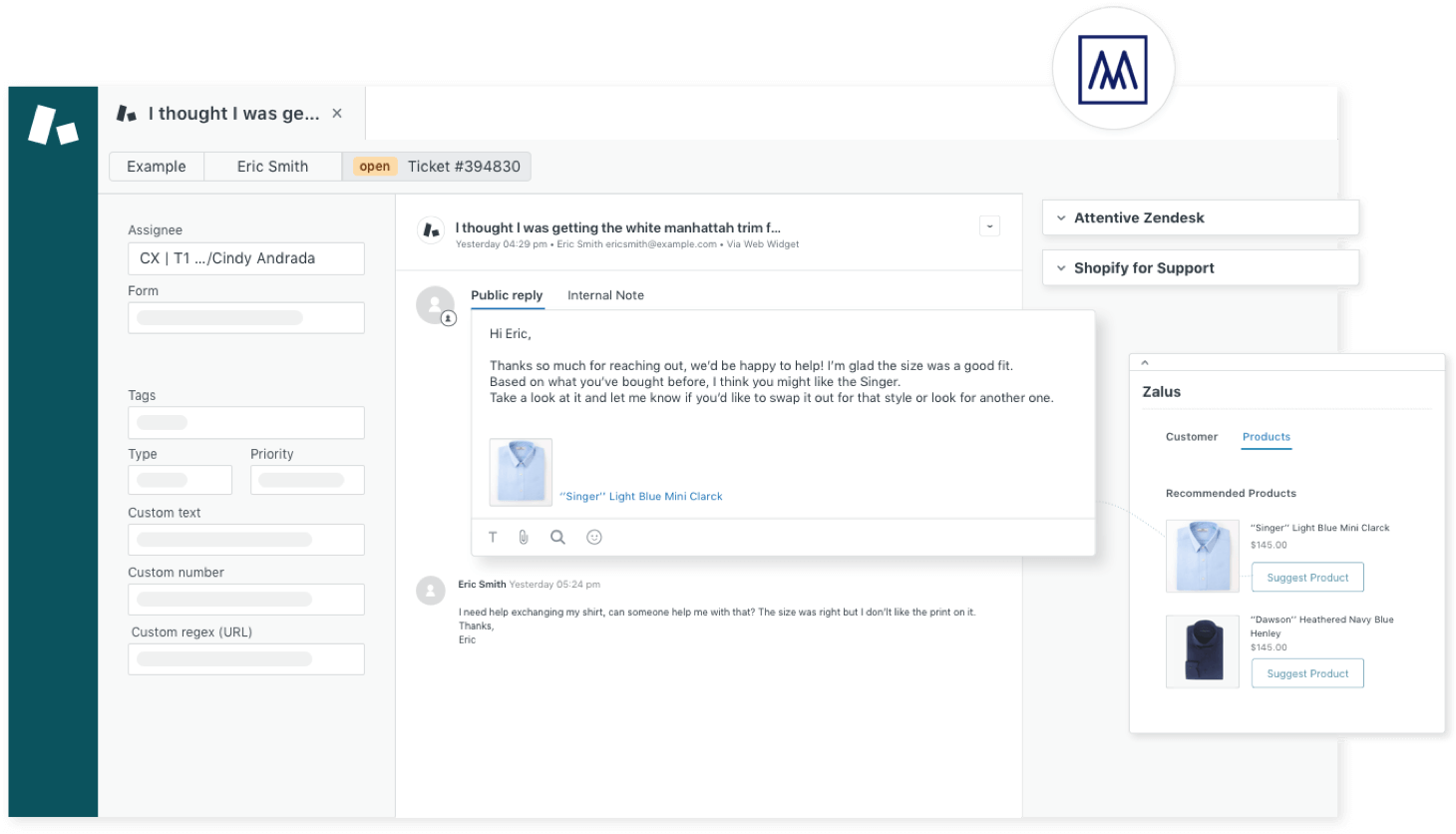Switch to the Internal Note tab
This screenshot has width=1456, height=834.
(x=605, y=294)
